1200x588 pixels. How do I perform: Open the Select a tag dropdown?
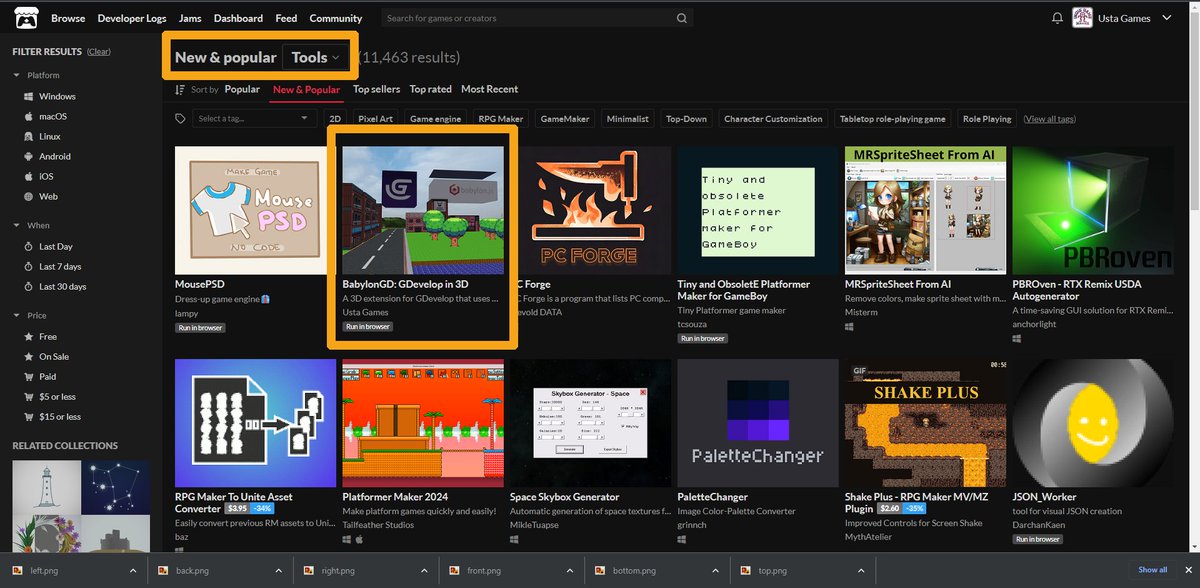[253, 117]
